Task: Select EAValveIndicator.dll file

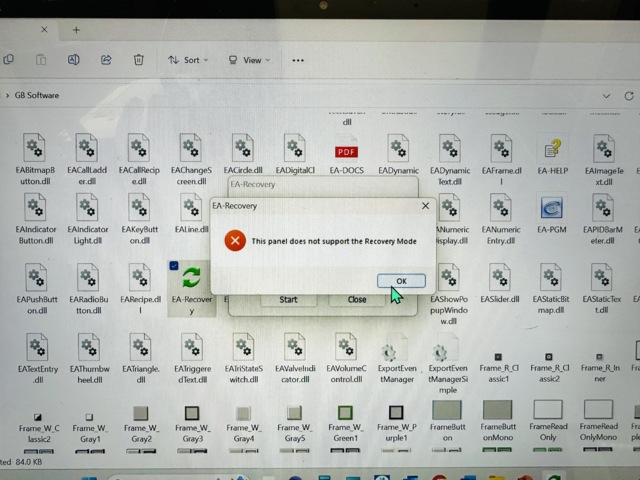Action: [295, 359]
